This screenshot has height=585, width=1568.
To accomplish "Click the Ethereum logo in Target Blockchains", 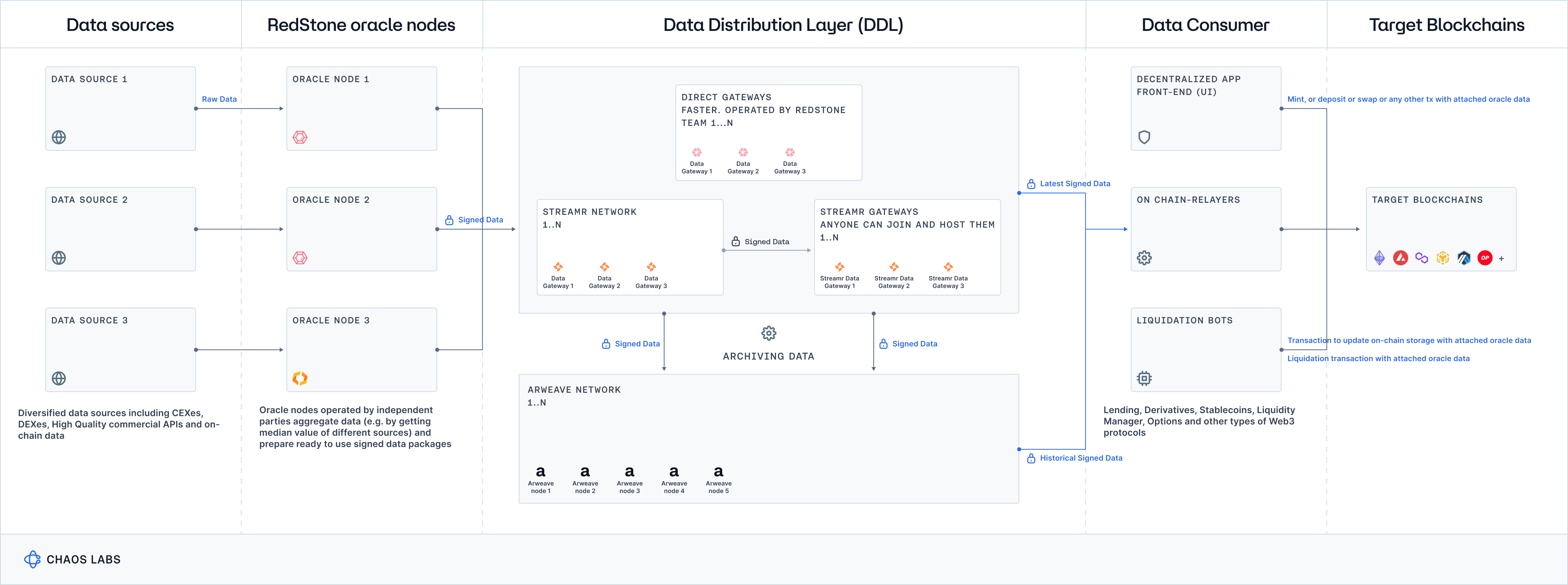I will tap(1379, 257).
